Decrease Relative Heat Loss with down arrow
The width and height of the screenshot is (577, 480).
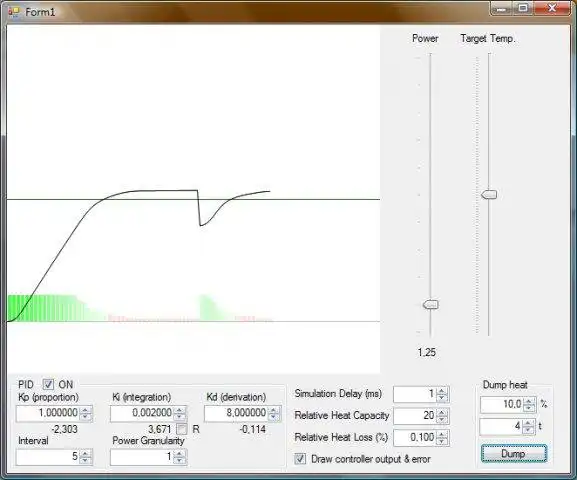[442, 441]
